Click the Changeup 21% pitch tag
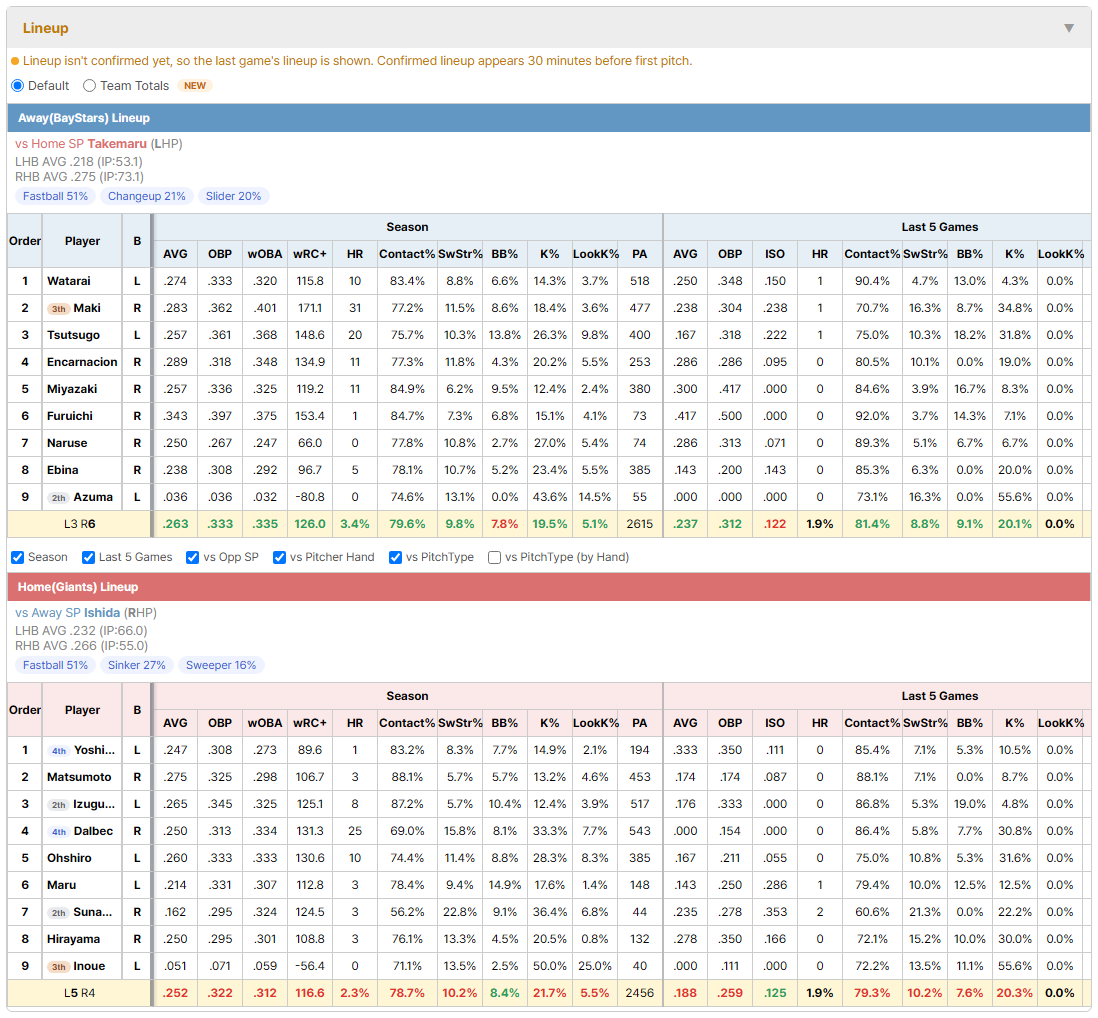The image size is (1098, 1018). point(146,196)
